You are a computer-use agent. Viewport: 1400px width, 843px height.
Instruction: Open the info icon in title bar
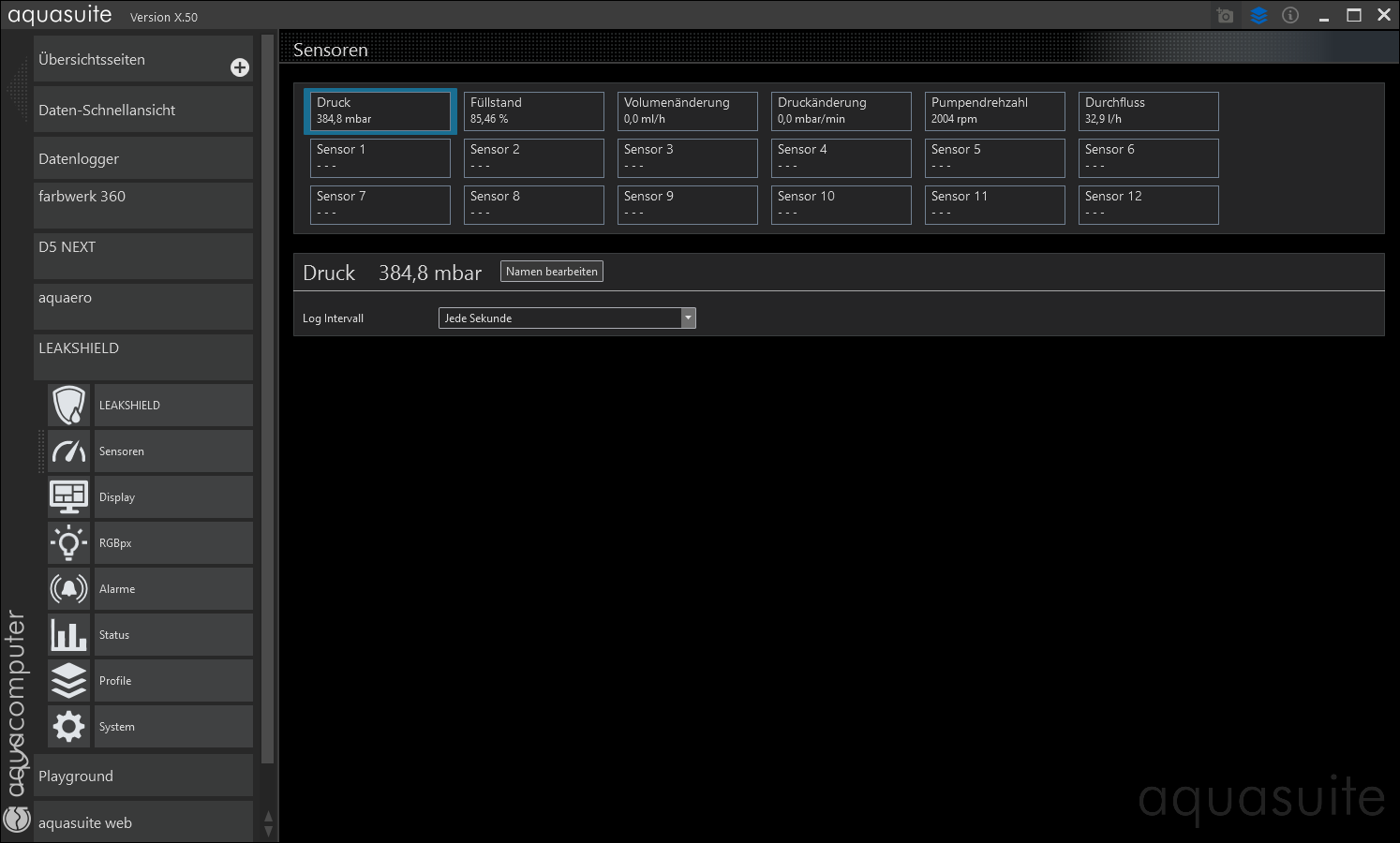1290,15
